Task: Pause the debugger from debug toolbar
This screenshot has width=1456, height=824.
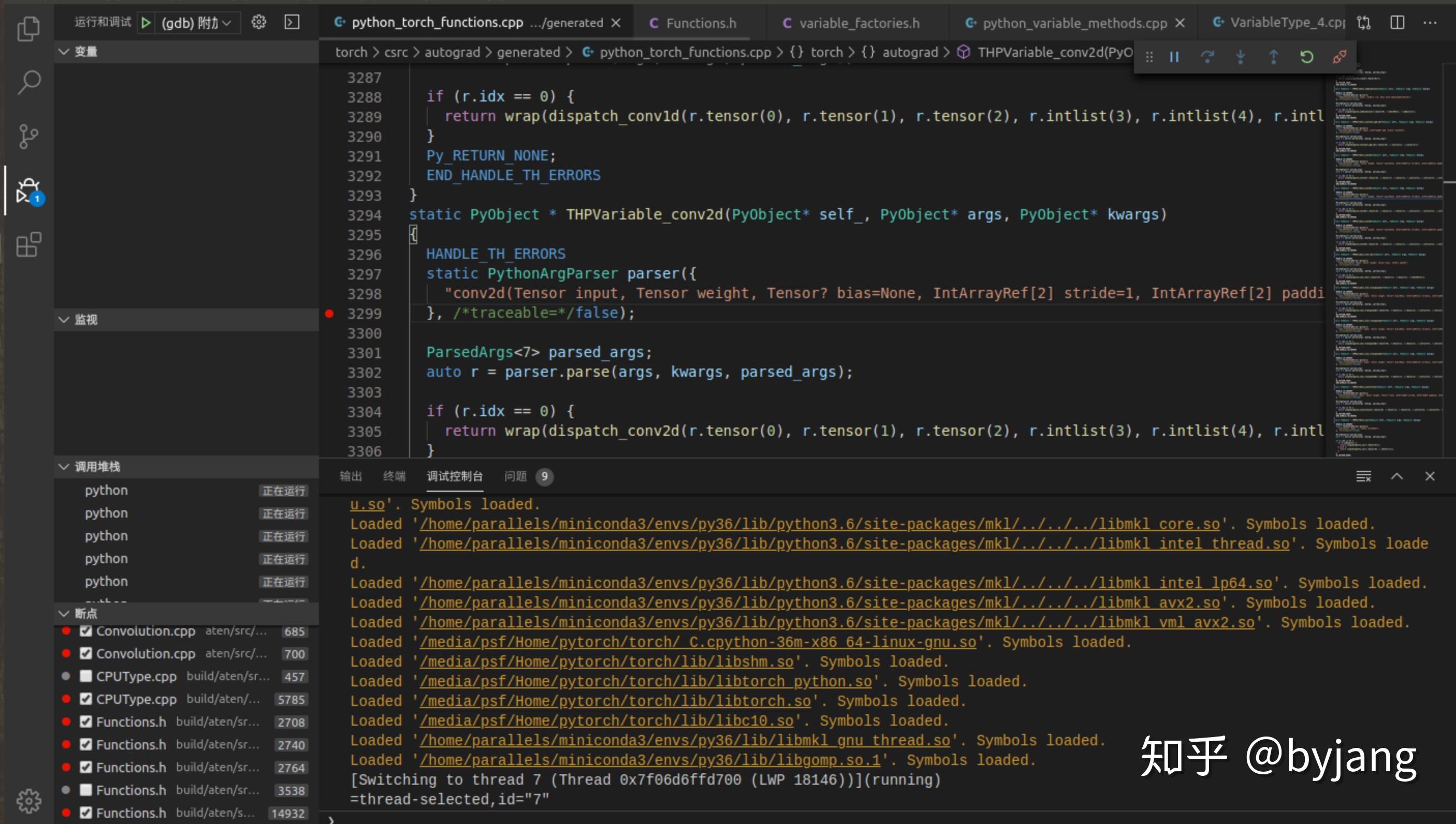Action: 1174,56
